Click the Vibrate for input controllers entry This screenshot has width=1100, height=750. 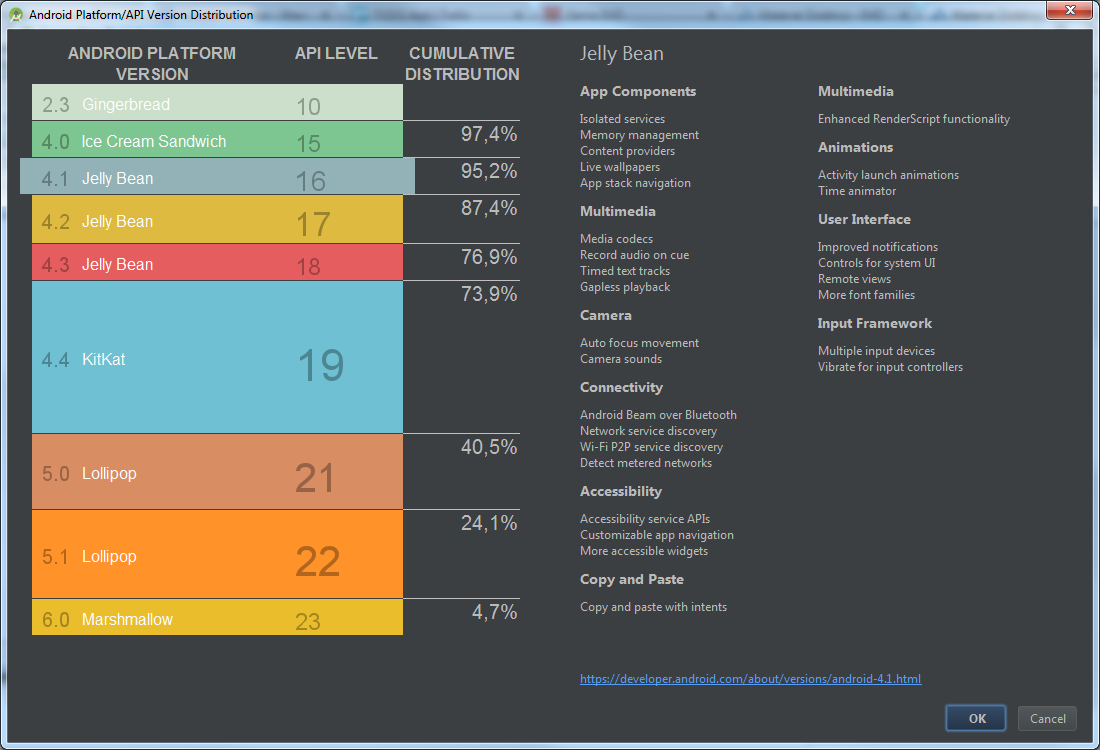890,368
